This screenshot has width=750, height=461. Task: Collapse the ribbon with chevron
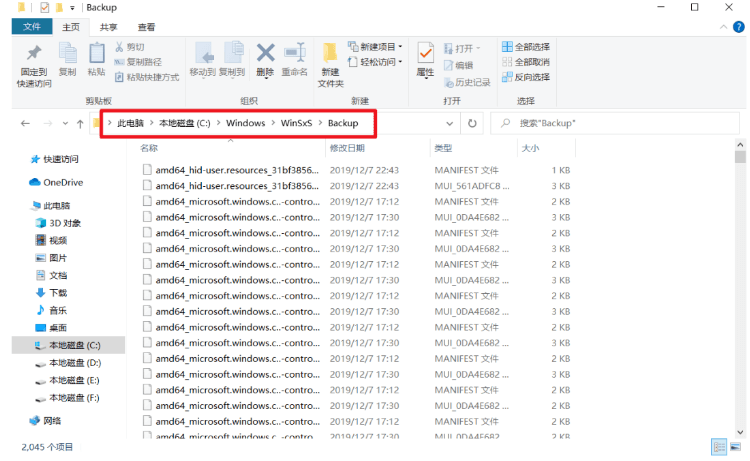click(x=723, y=27)
